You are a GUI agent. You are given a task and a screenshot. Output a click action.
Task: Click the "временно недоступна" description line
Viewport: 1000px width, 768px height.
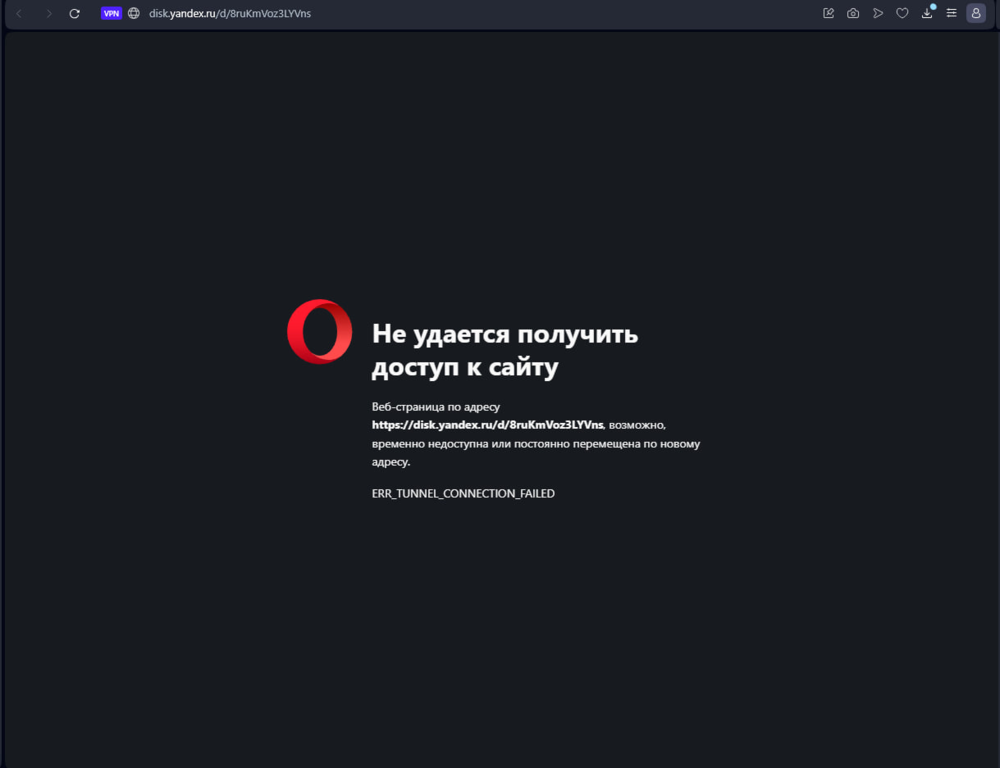click(536, 443)
